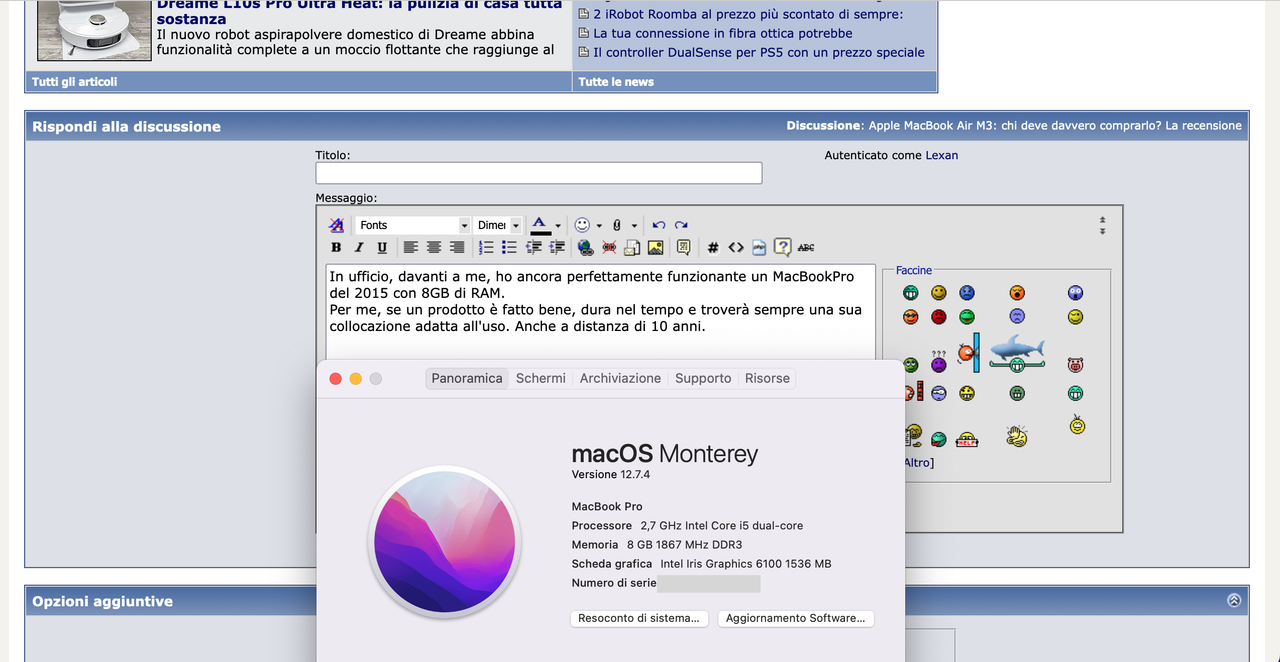
Task: Toggle Underline formatting in message editor
Action: click(x=382, y=247)
